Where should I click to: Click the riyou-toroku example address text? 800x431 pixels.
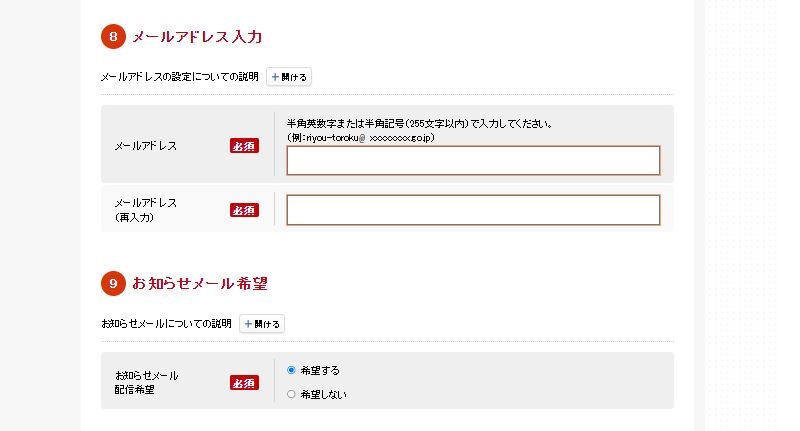pyautogui.click(x=359, y=137)
